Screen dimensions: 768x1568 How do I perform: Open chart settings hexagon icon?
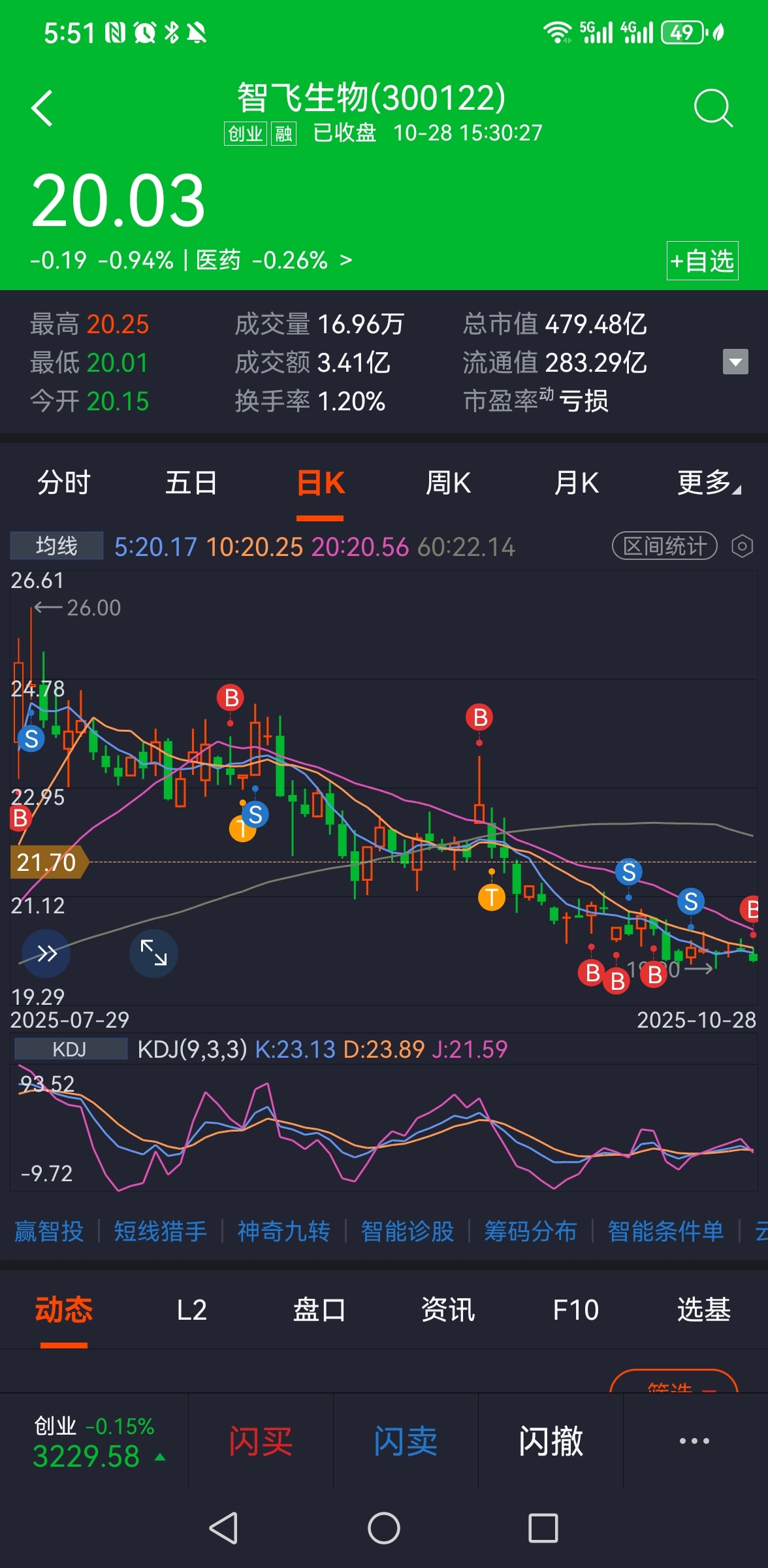click(742, 546)
